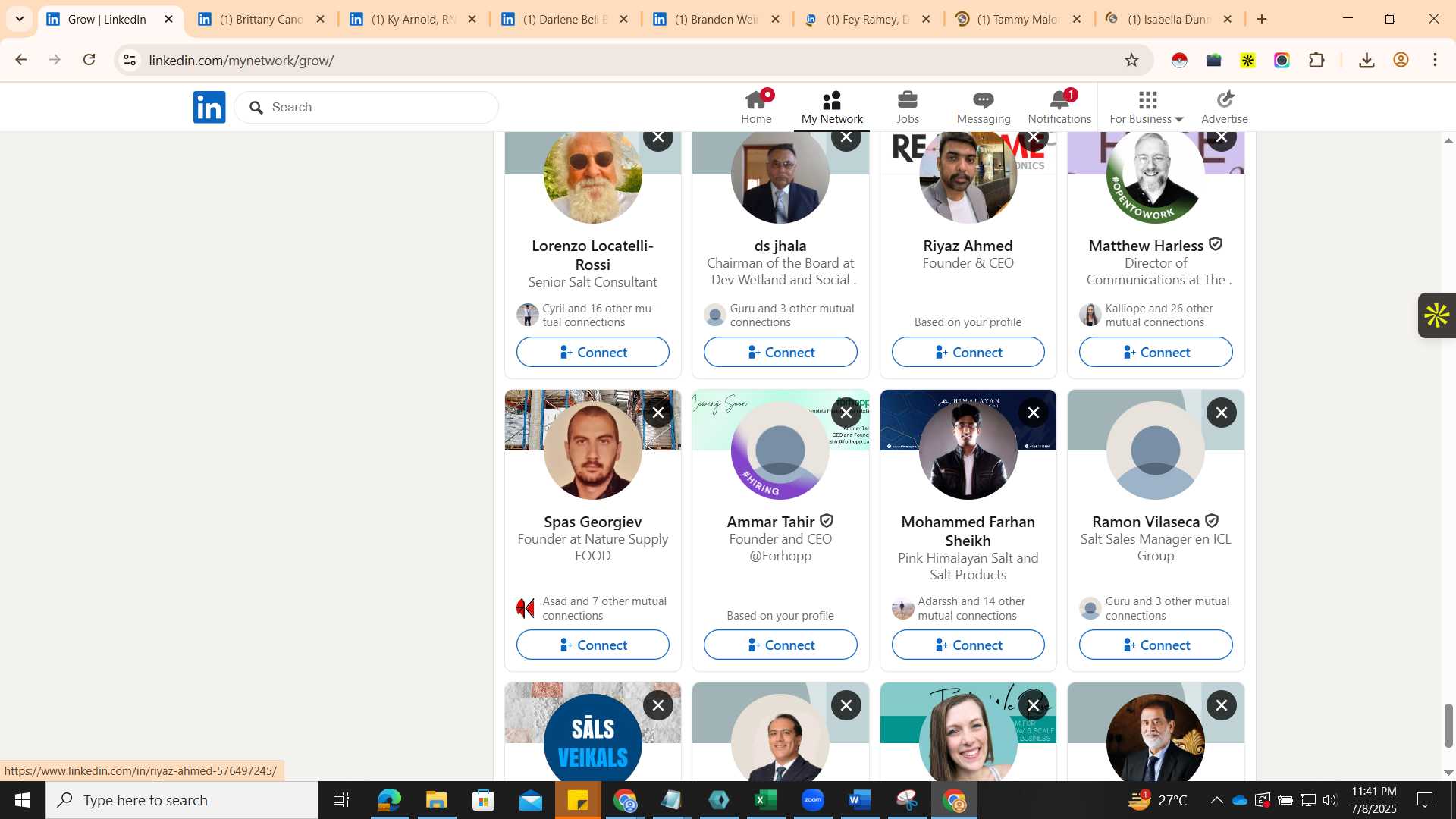1456x819 pixels.
Task: Expand the For Business dropdown
Action: (x=1146, y=108)
